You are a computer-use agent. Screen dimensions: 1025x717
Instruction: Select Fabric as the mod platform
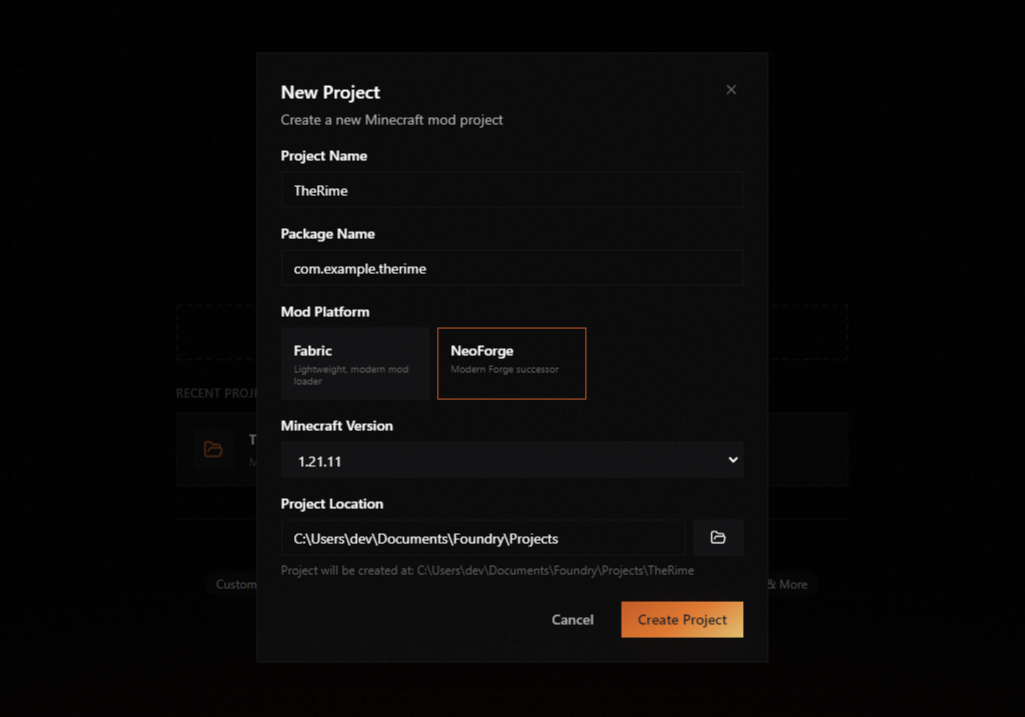coord(355,363)
